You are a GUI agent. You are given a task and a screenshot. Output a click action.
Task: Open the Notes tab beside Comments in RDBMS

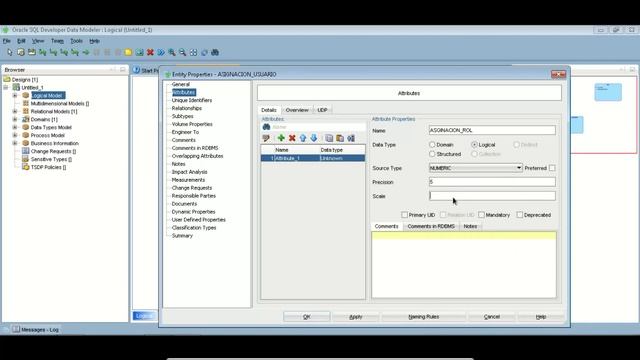click(x=470, y=226)
